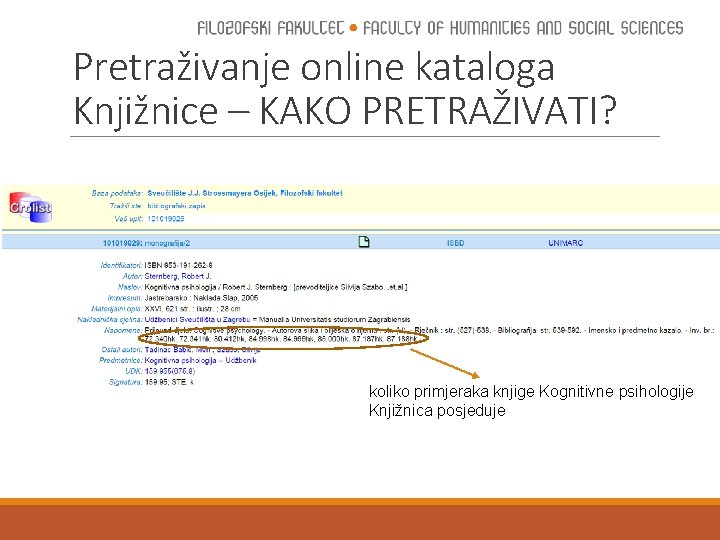Switch to UNIMARC record format
This screenshot has height=540, width=720.
click(x=565, y=243)
